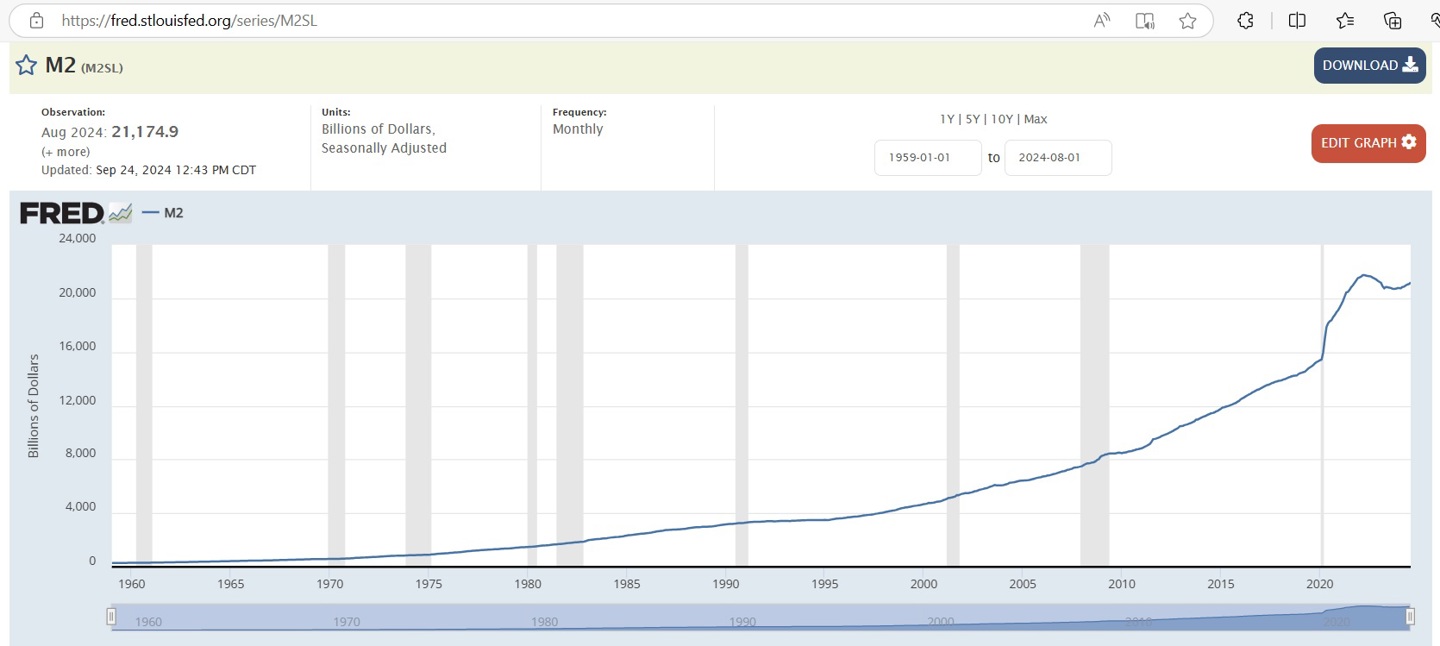This screenshot has width=1440, height=646.
Task: Click the end date field 2024-08-01
Action: pos(1057,158)
